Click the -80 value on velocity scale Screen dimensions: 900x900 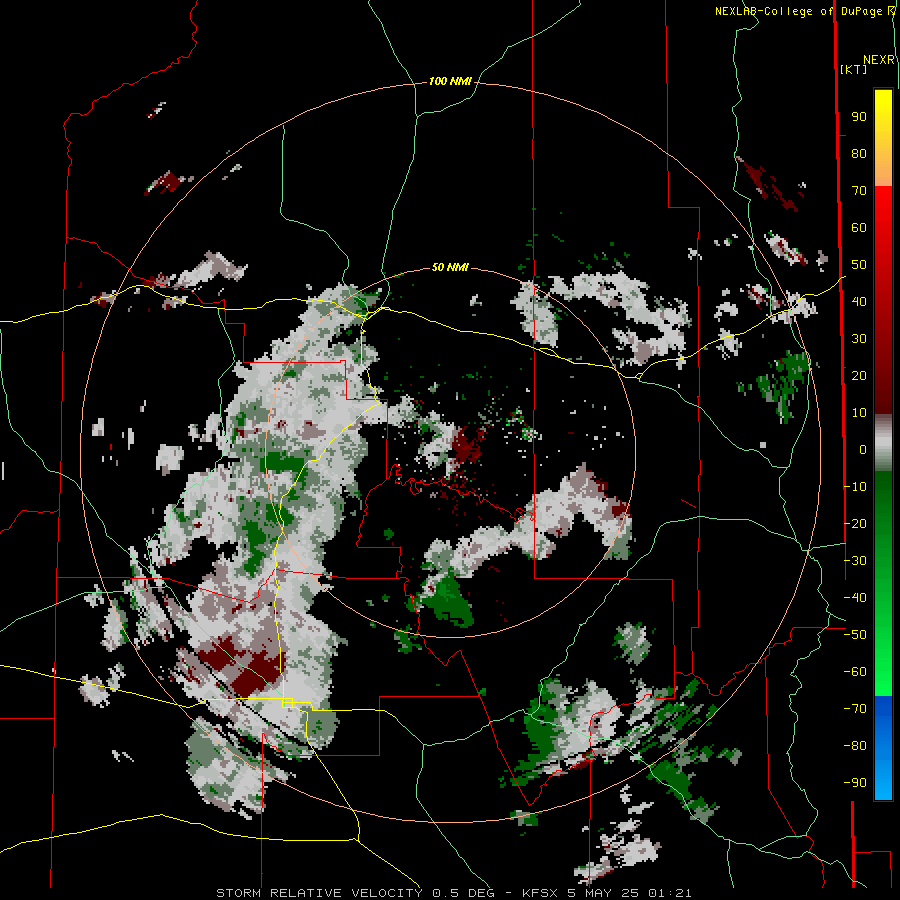pyautogui.click(x=855, y=746)
